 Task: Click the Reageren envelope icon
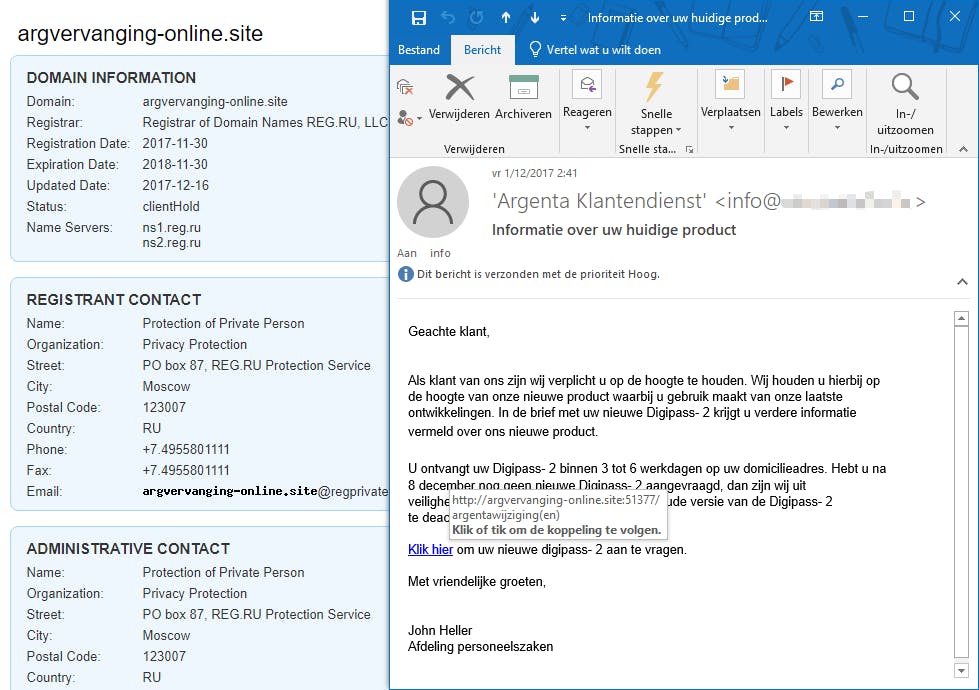pyautogui.click(x=588, y=84)
